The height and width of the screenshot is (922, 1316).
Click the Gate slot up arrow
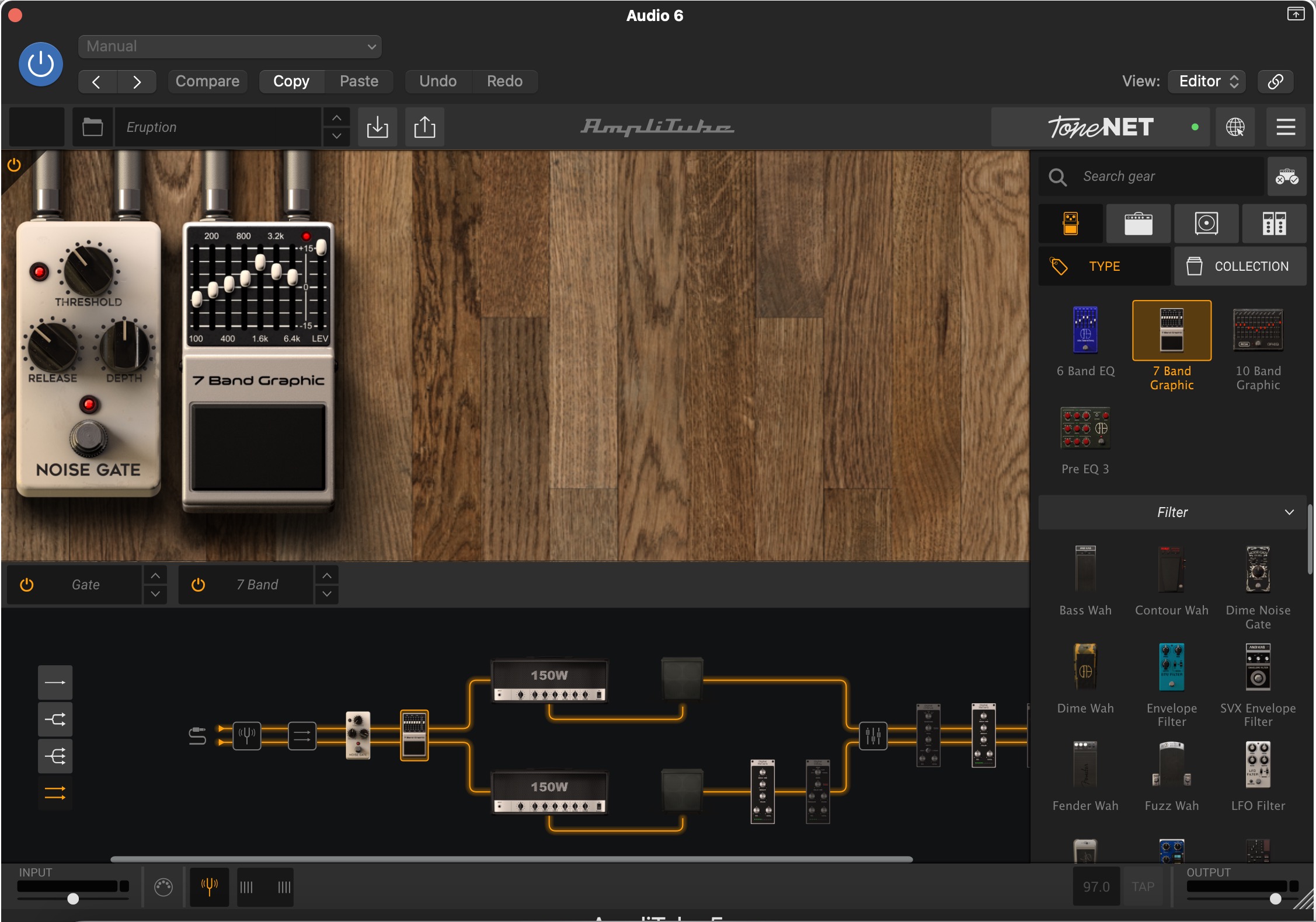click(x=155, y=576)
